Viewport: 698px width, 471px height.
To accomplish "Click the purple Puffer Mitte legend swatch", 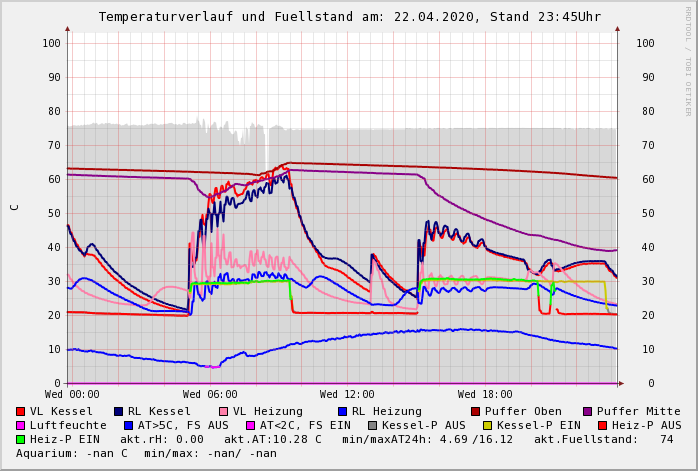I will tap(588, 411).
